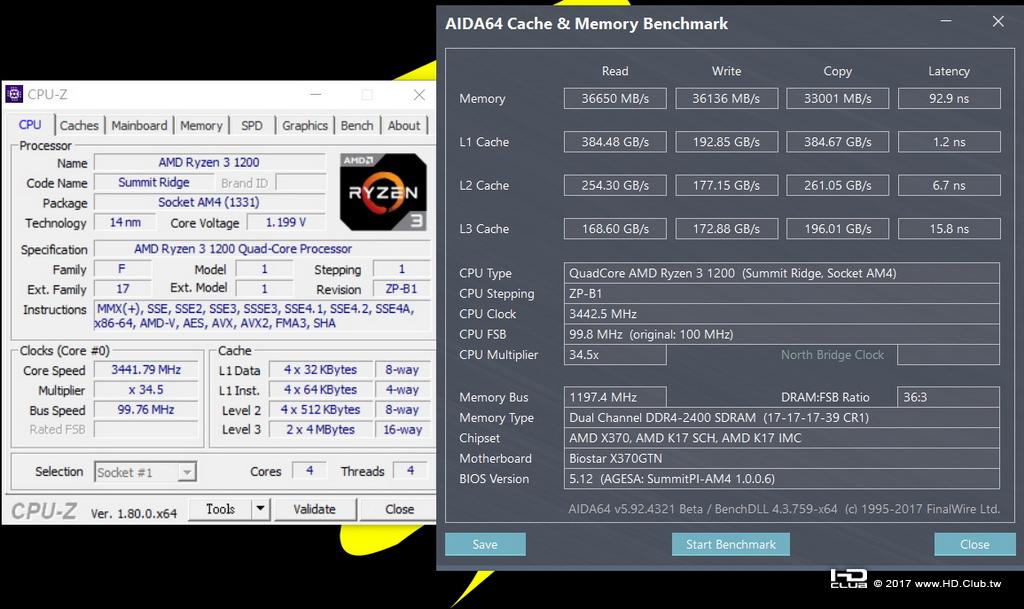Switch to the Caches tab
1024x609 pixels.
tap(79, 125)
